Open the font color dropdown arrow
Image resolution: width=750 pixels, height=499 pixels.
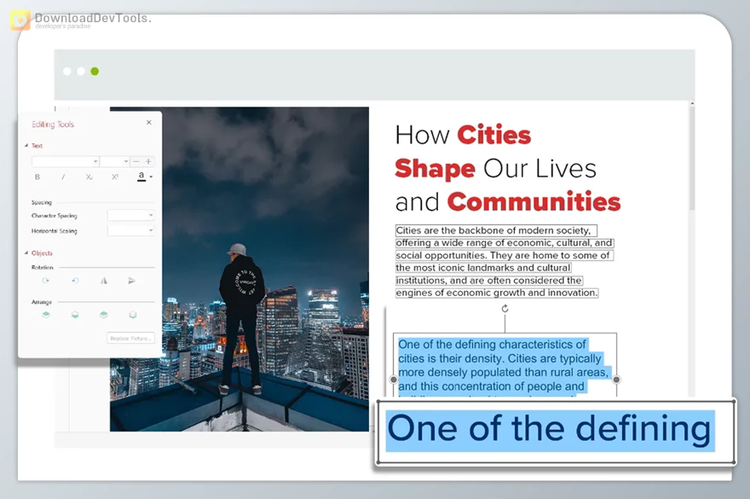(x=151, y=177)
